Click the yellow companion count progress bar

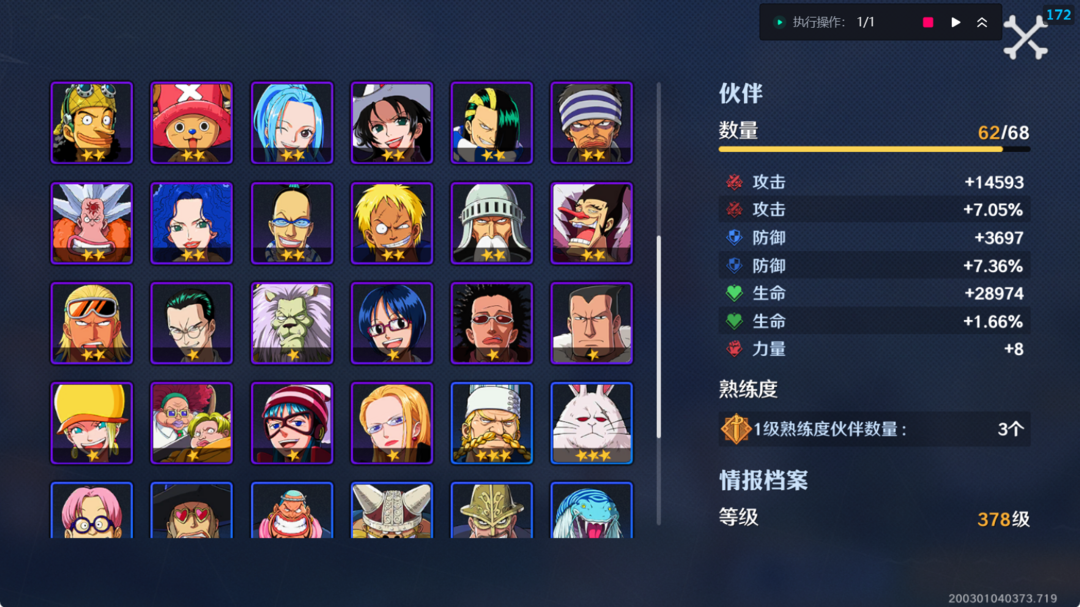tap(874, 149)
